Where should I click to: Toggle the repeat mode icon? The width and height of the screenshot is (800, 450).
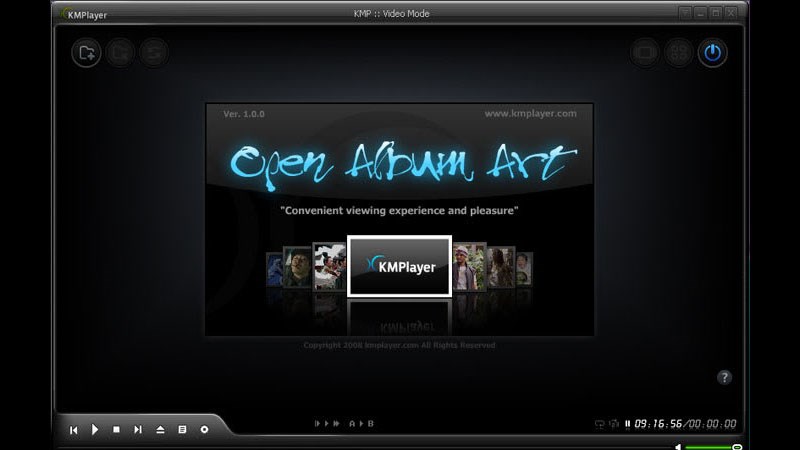(x=599, y=424)
